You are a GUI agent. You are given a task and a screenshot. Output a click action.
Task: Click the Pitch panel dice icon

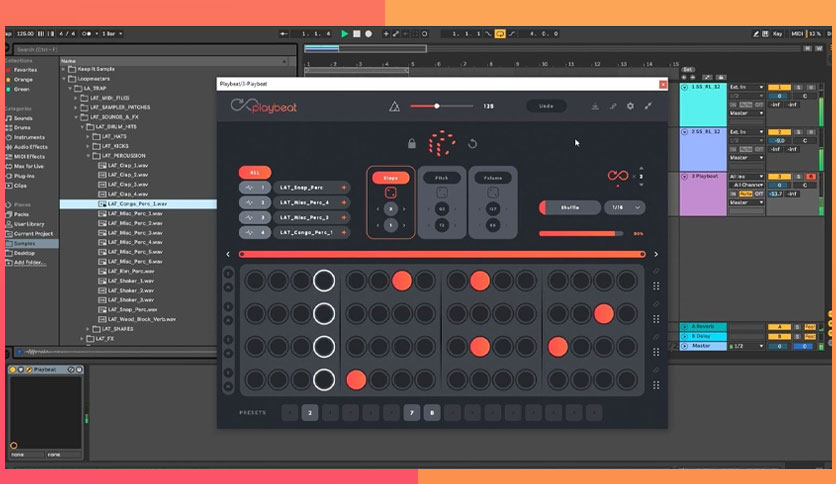coord(442,192)
